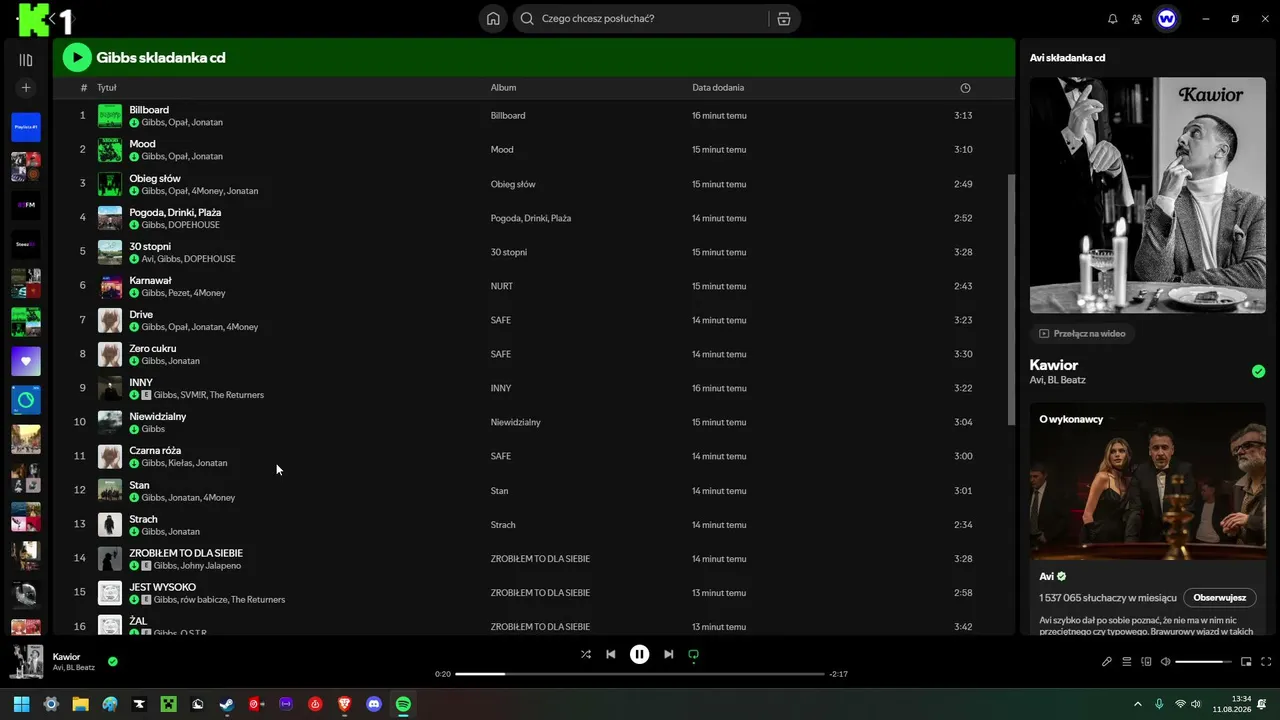
Task: Open the browse icon in search bar
Action: [x=783, y=19]
